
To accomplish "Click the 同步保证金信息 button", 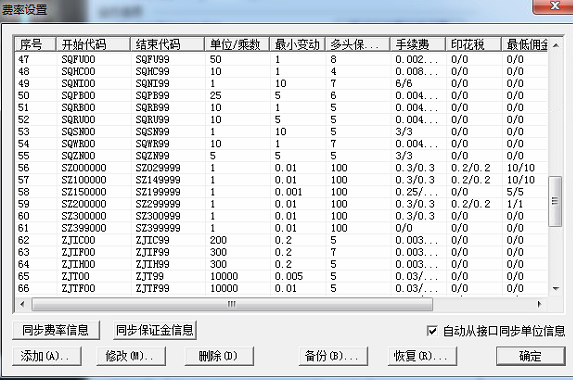I will tap(155, 330).
